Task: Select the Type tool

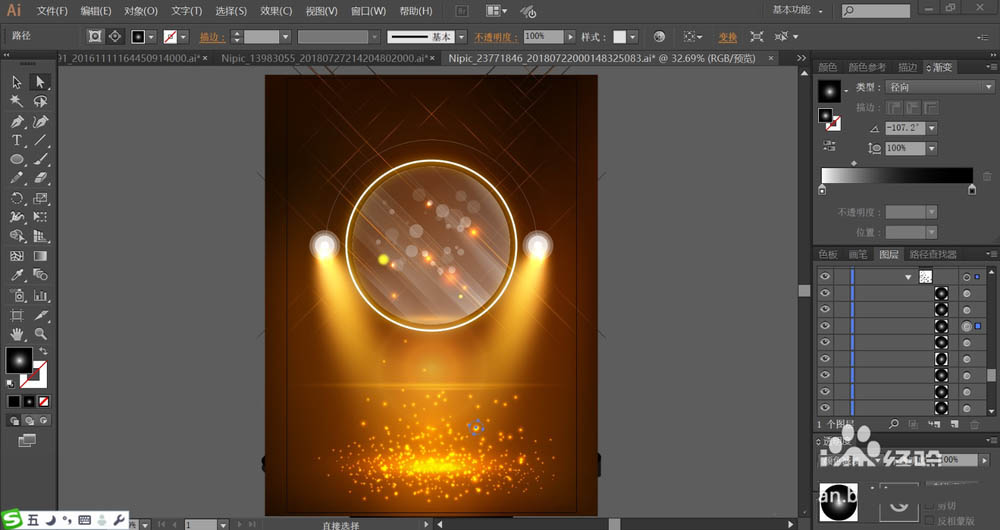Action: (x=17, y=140)
